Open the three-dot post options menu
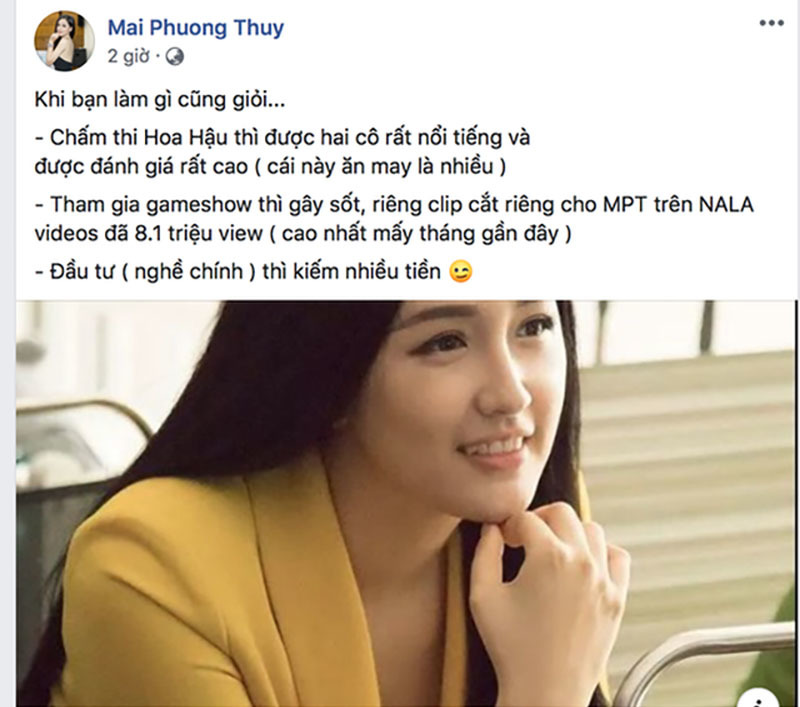 (x=771, y=23)
